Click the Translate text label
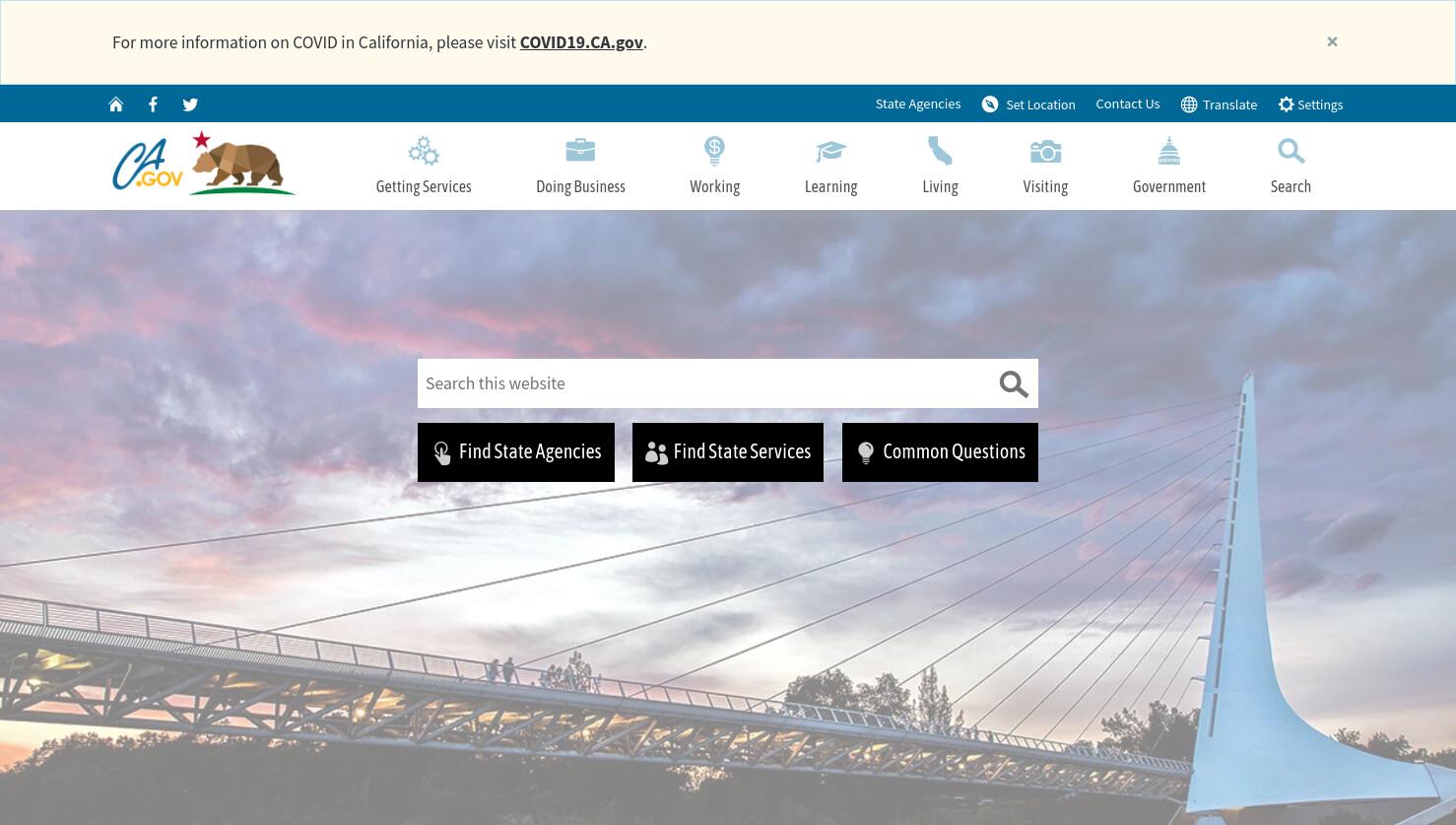 [x=1229, y=104]
